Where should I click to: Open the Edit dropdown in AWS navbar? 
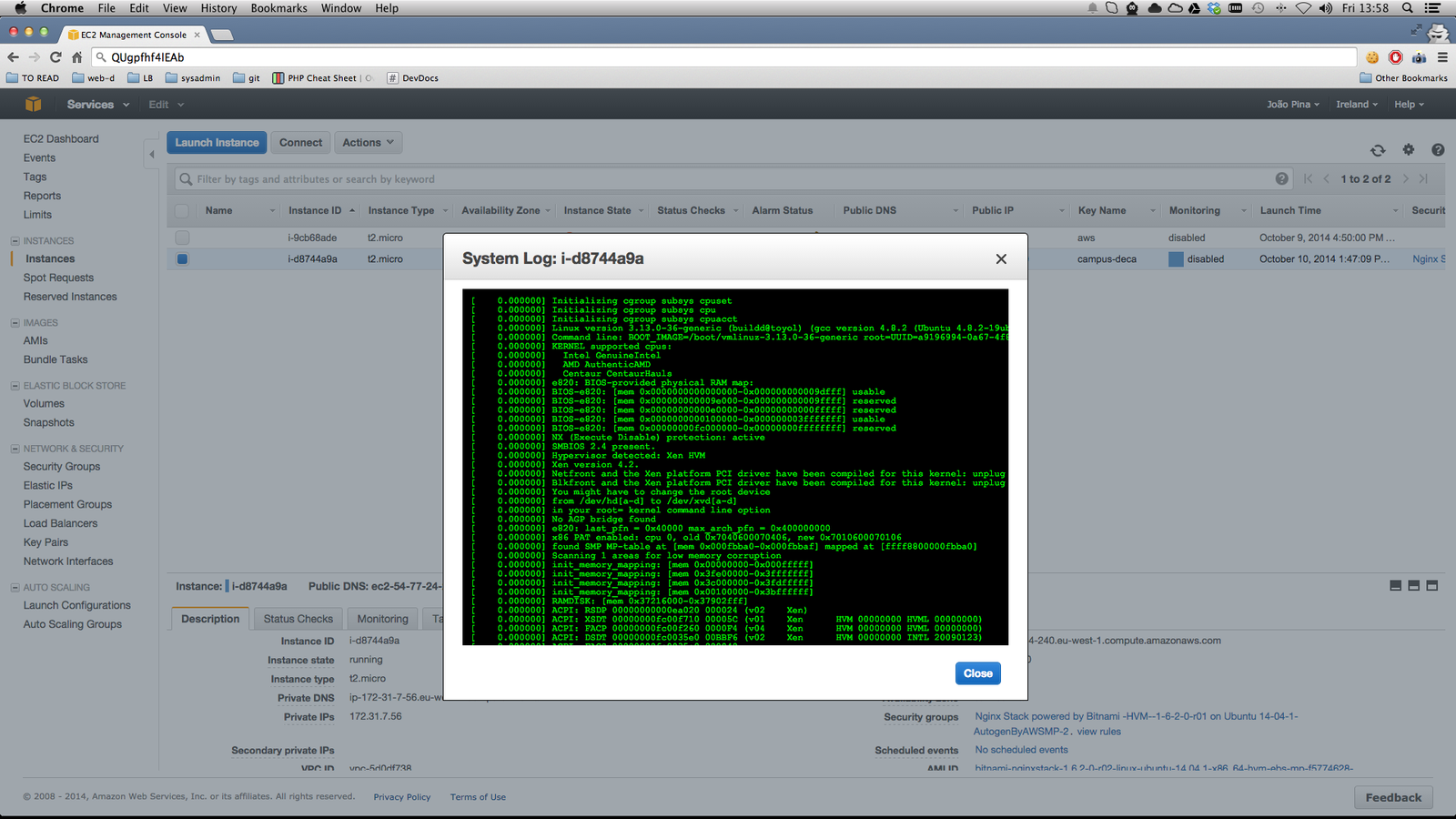point(167,105)
